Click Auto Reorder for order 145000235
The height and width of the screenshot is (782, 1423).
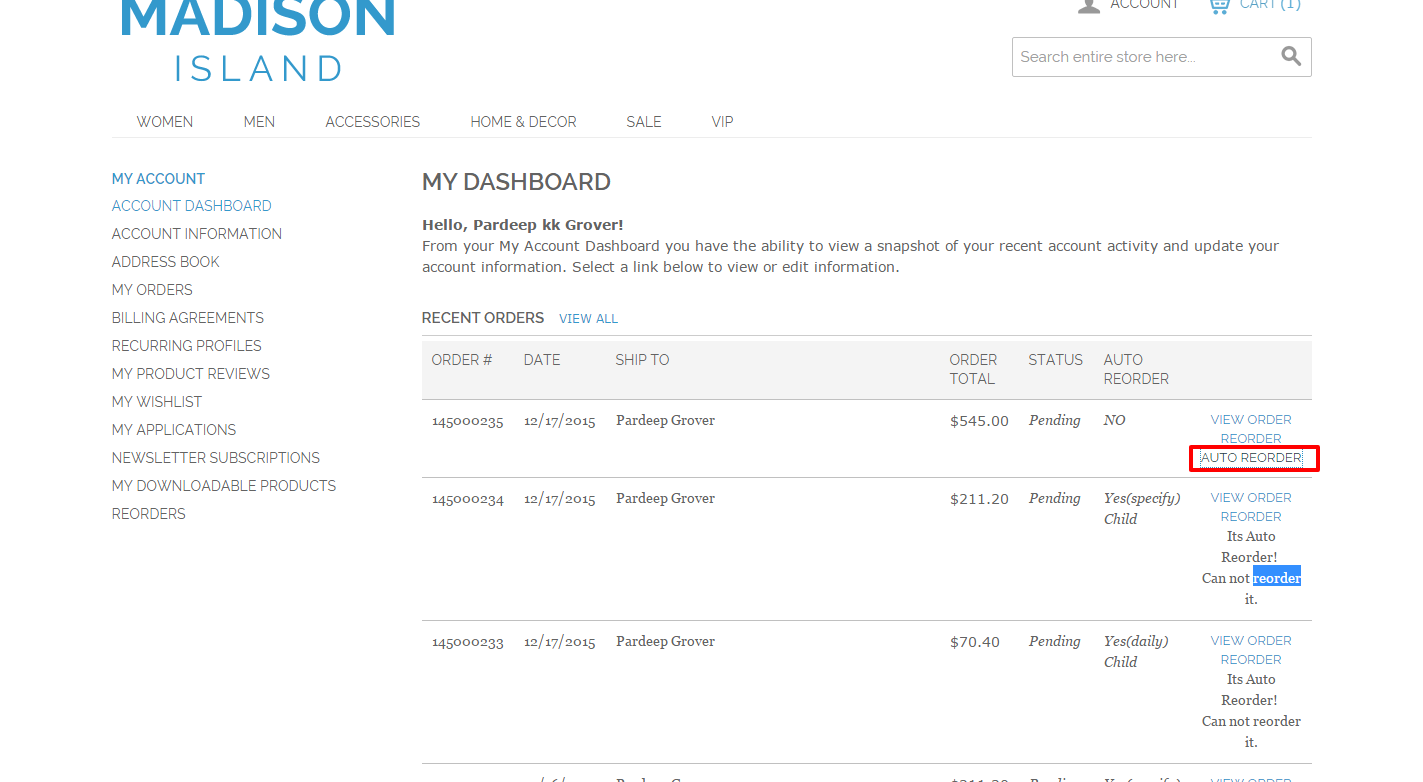pyautogui.click(x=1251, y=458)
